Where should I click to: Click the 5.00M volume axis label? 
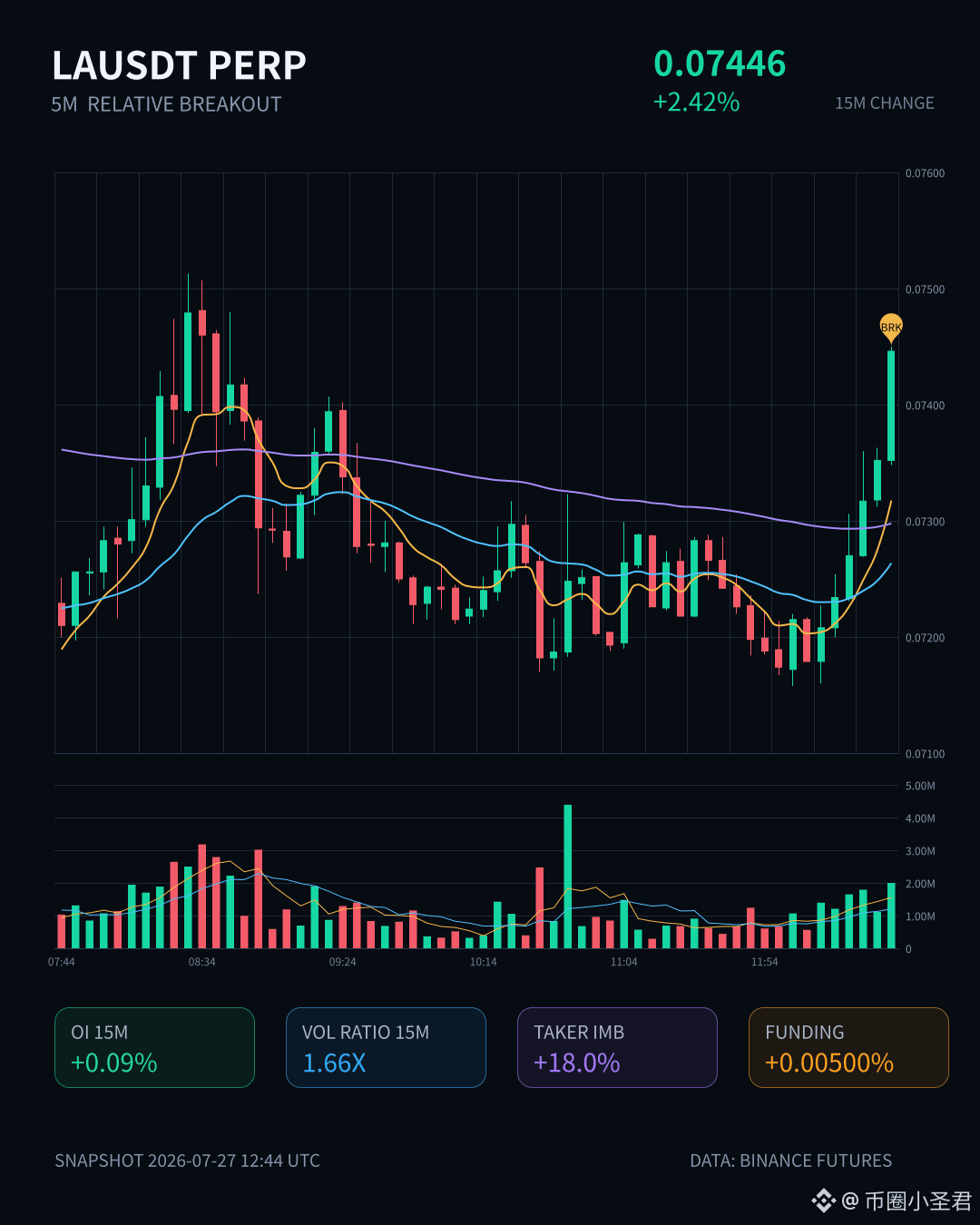click(x=920, y=786)
